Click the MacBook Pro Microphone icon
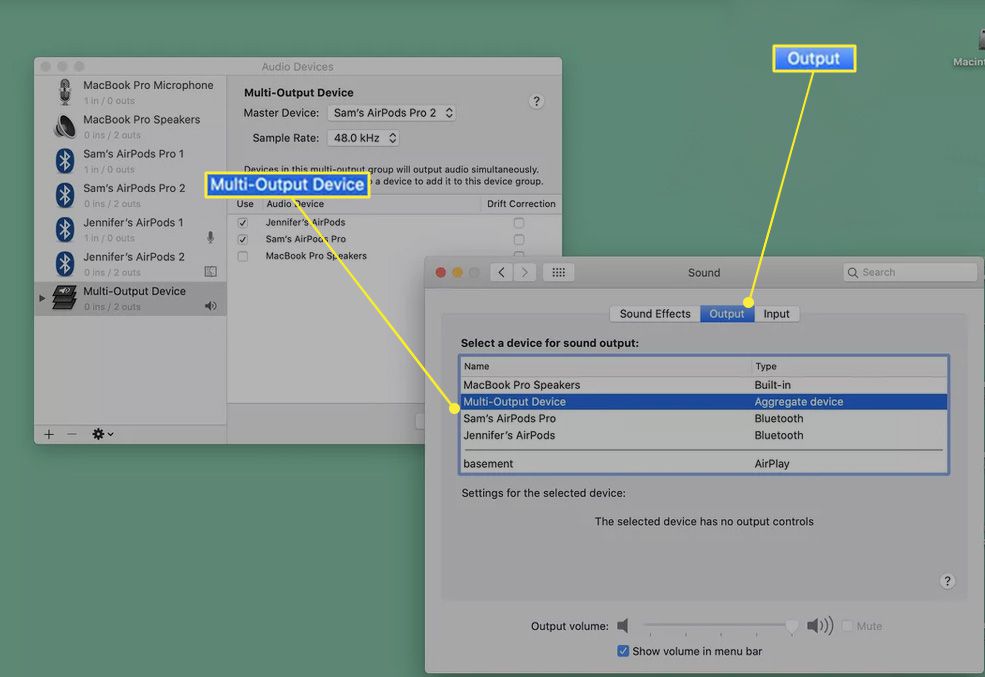 65,92
